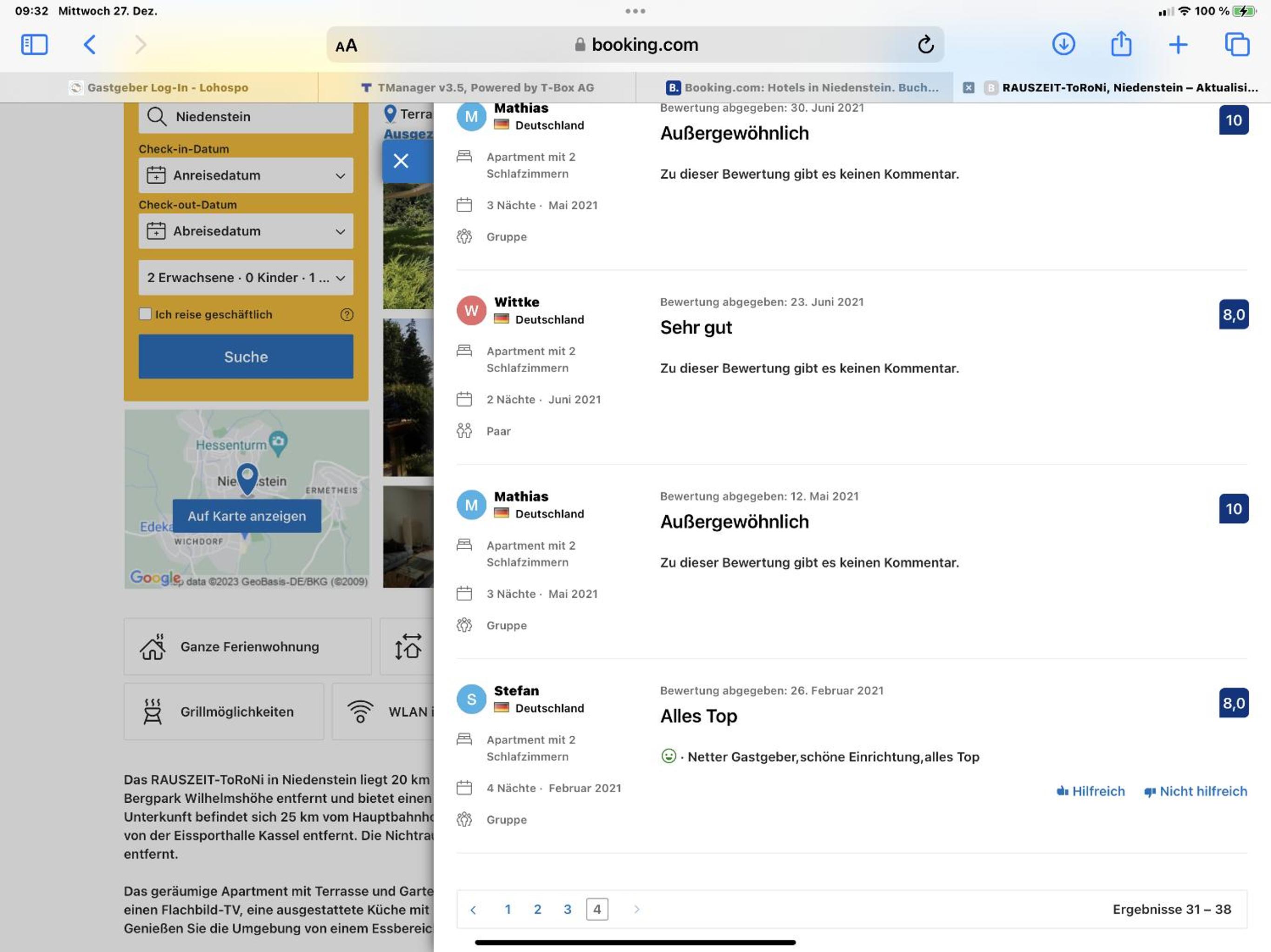Open a new tab with plus icon
The height and width of the screenshot is (952, 1271).
(1178, 44)
